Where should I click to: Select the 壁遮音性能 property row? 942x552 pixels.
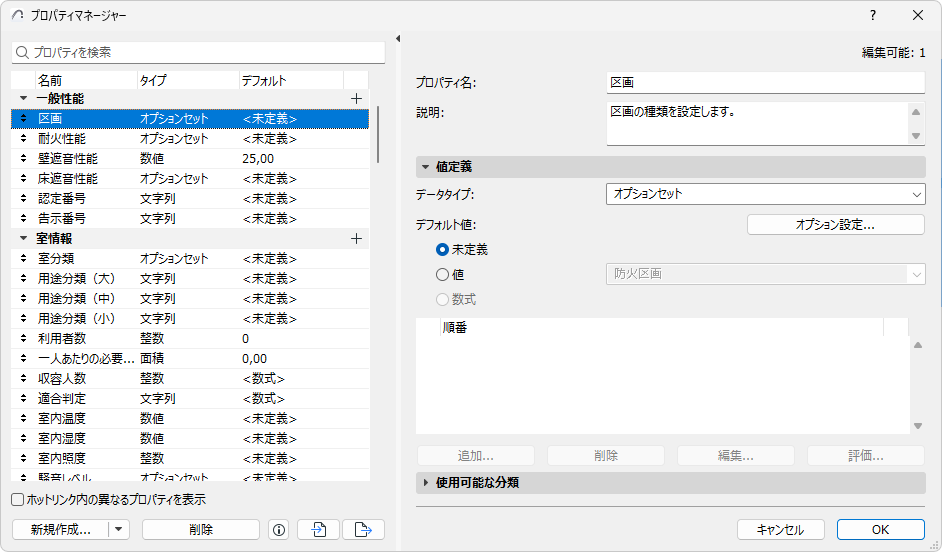[190, 159]
